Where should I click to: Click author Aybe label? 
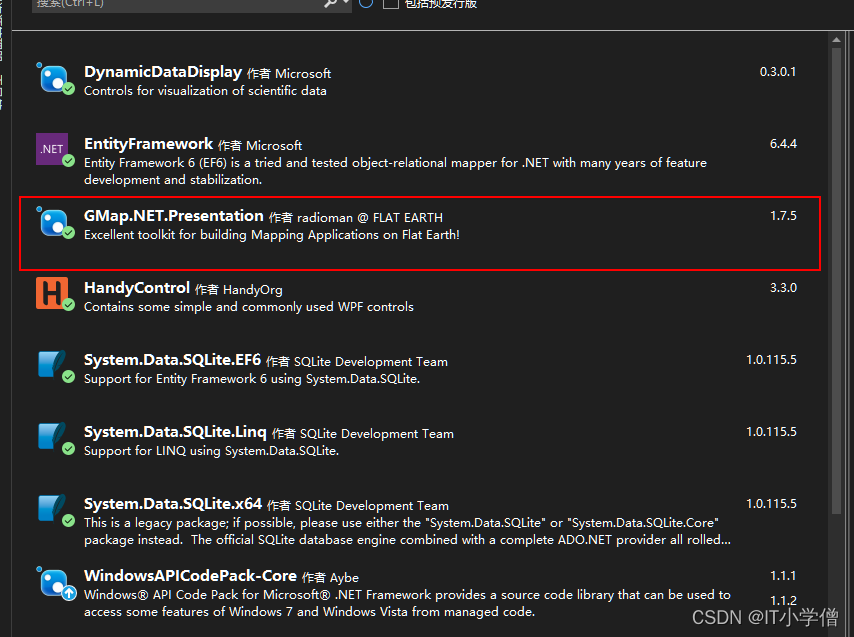pos(344,578)
